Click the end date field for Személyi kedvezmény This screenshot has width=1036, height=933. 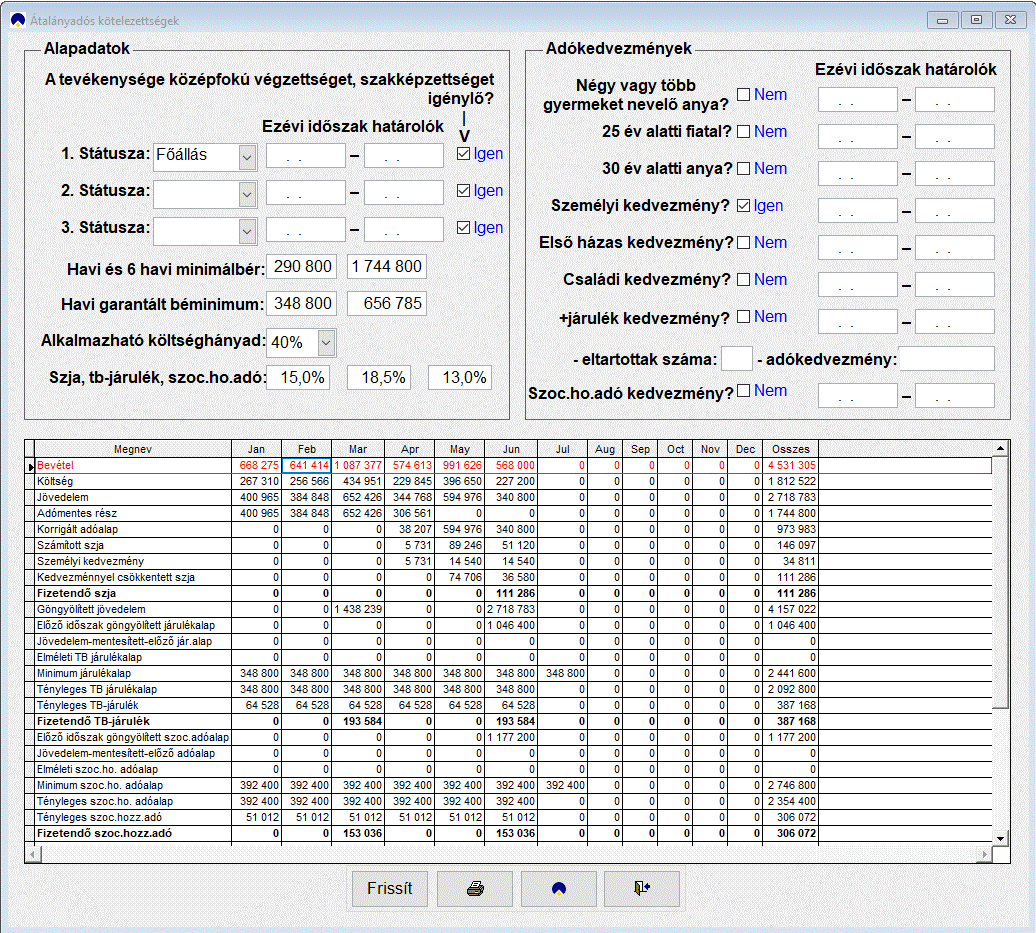(x=955, y=211)
